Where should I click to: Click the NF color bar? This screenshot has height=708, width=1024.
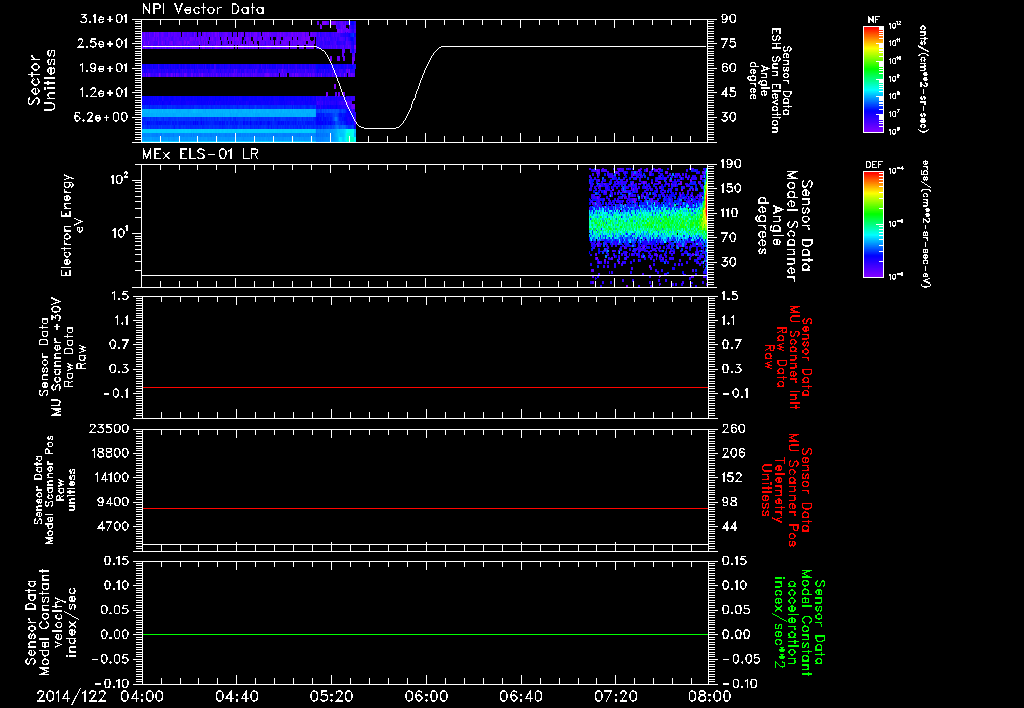coord(874,79)
